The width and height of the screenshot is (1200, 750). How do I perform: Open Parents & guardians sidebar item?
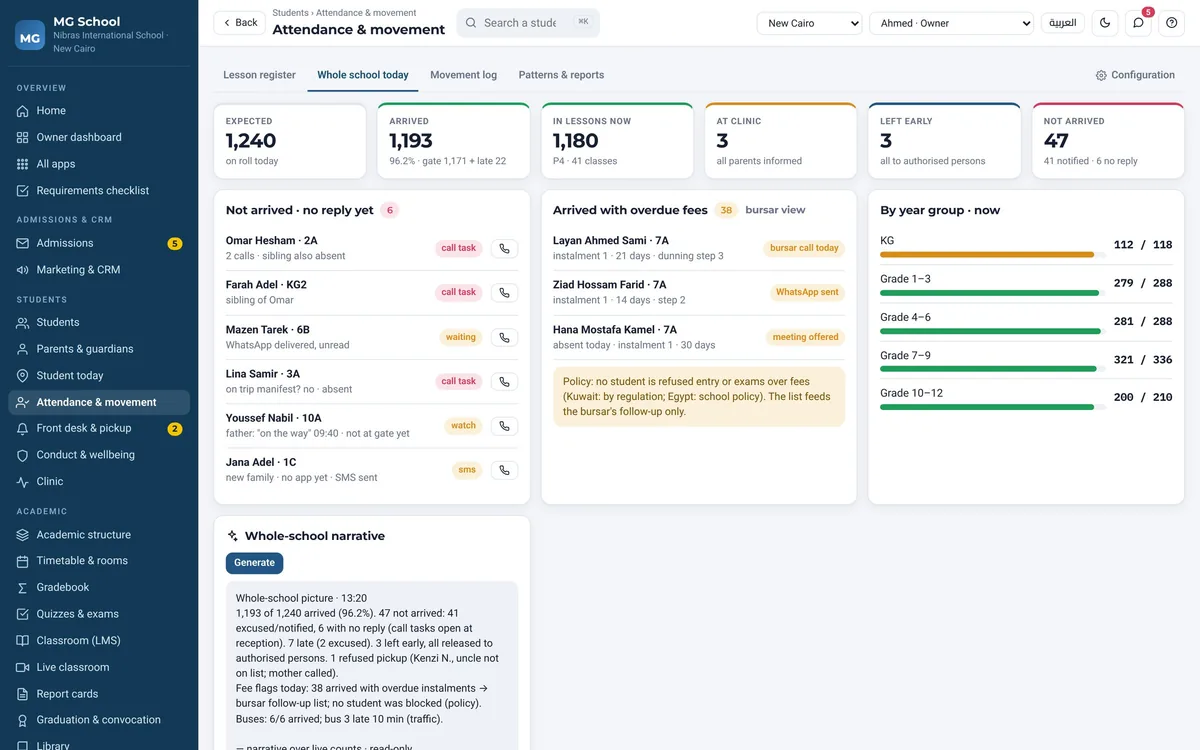point(99,349)
